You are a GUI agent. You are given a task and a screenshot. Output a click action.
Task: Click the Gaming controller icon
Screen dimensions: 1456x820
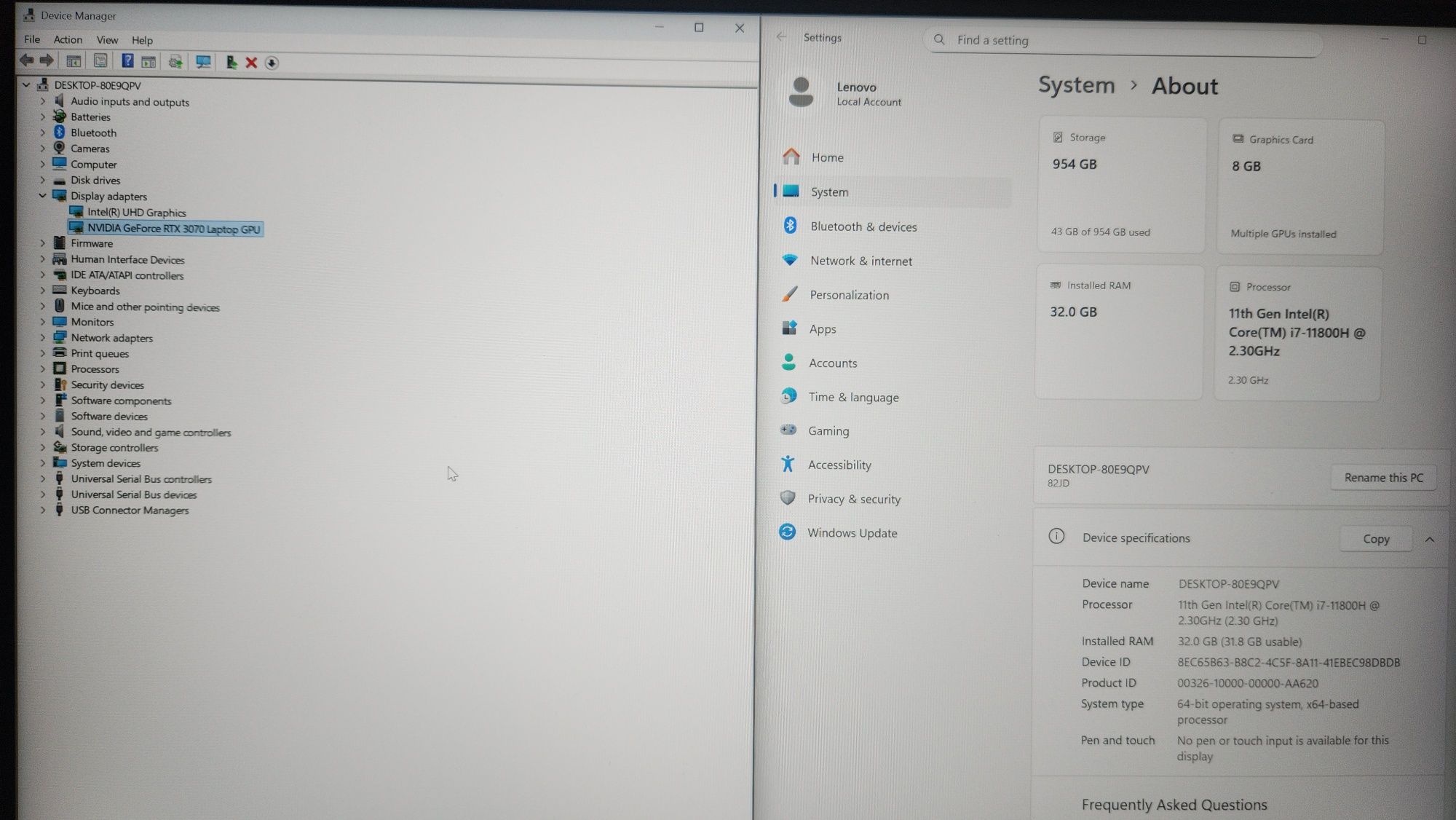pos(788,430)
